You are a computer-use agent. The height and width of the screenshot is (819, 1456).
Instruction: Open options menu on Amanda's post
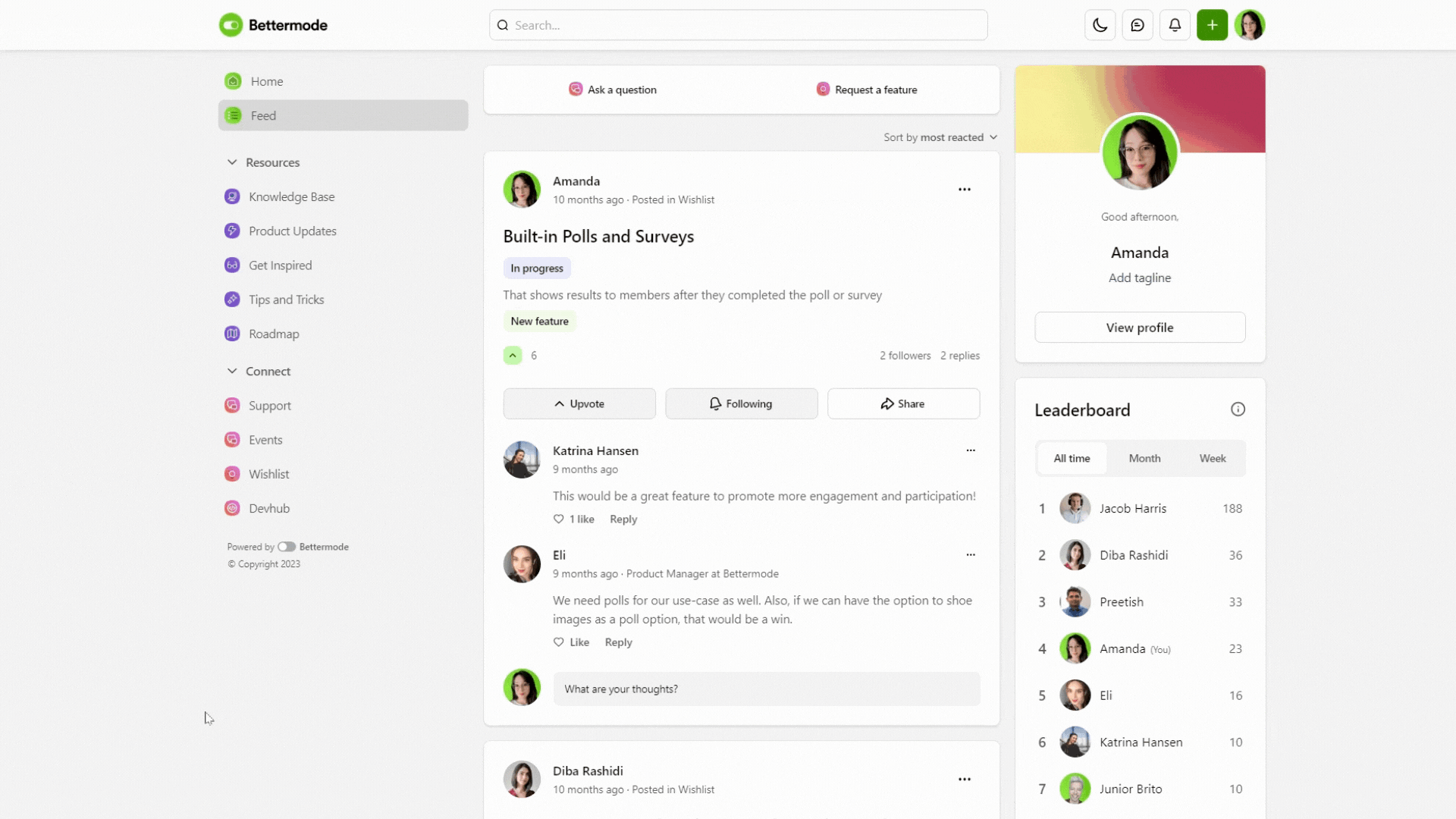[x=964, y=190]
